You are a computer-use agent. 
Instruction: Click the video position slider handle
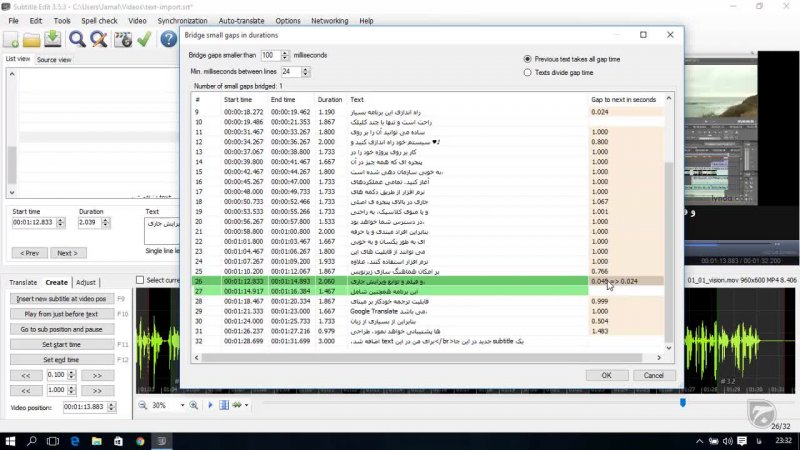point(683,403)
